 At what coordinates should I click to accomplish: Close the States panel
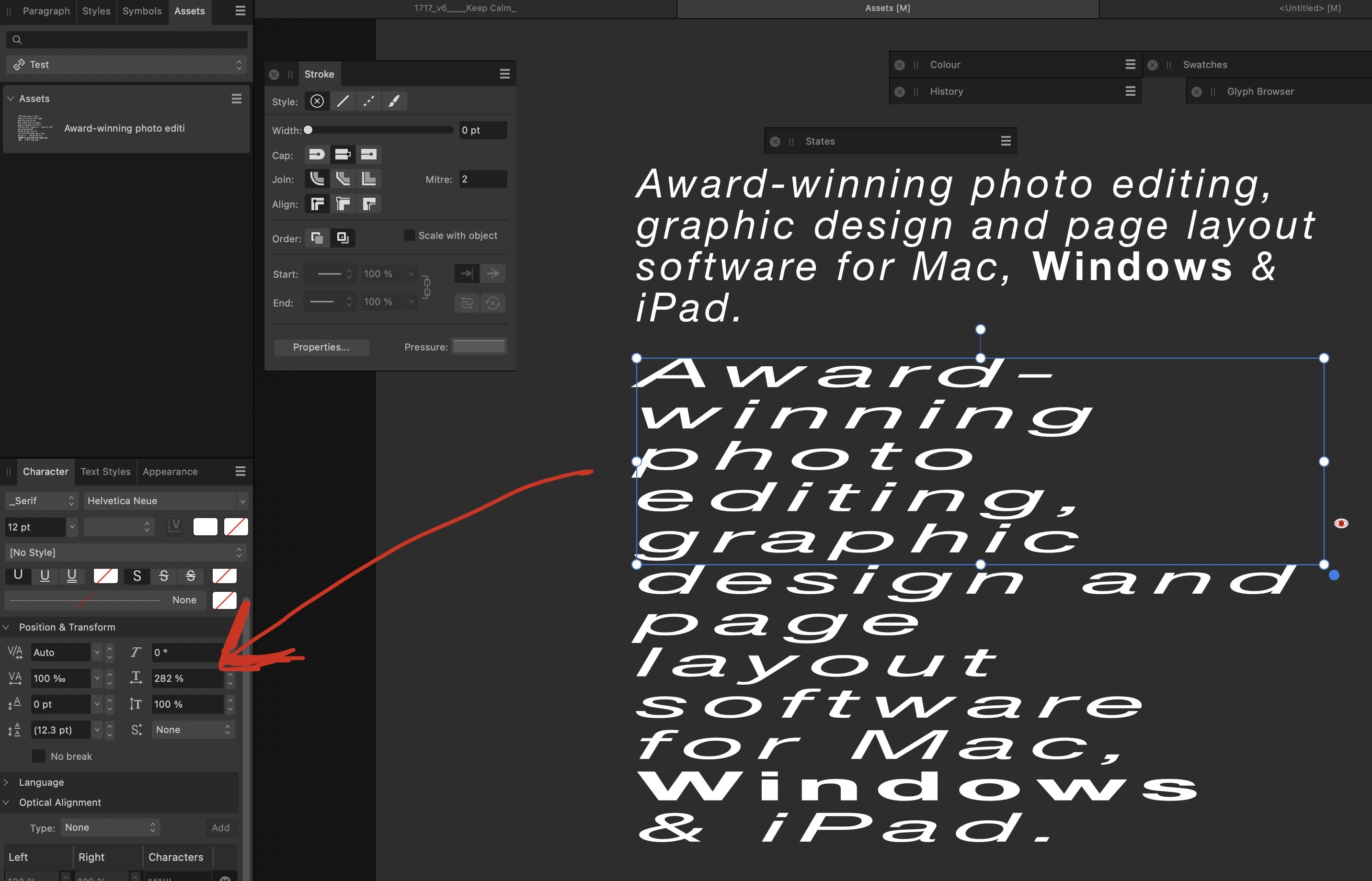pyautogui.click(x=775, y=141)
